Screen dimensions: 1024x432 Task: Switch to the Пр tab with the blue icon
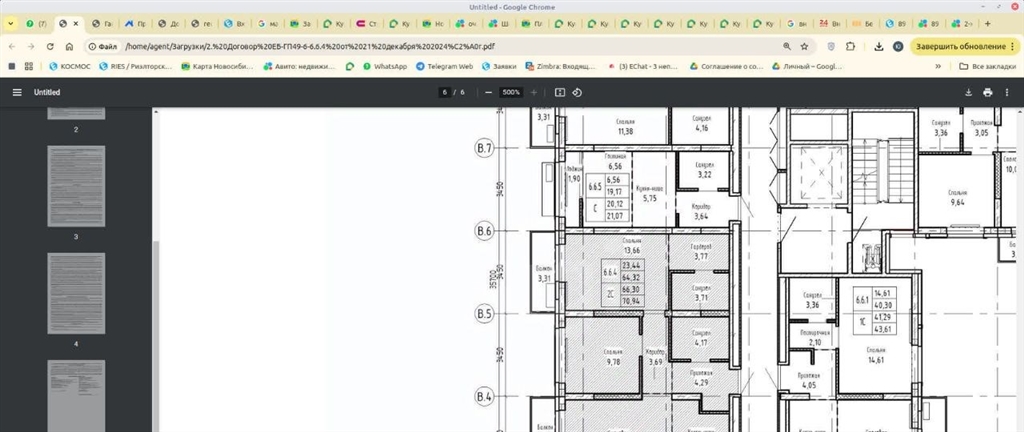coord(135,23)
